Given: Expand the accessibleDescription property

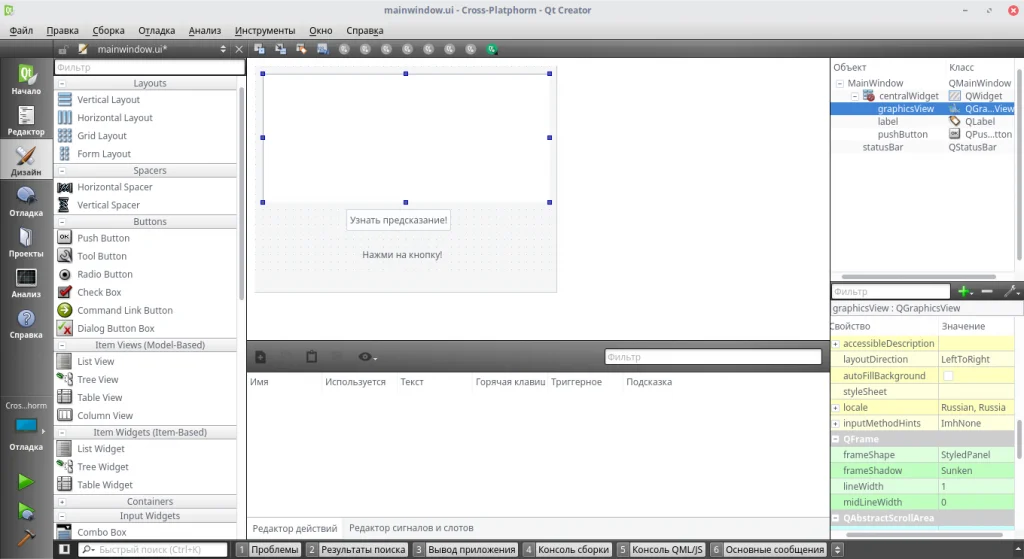Looking at the screenshot, I should [835, 343].
